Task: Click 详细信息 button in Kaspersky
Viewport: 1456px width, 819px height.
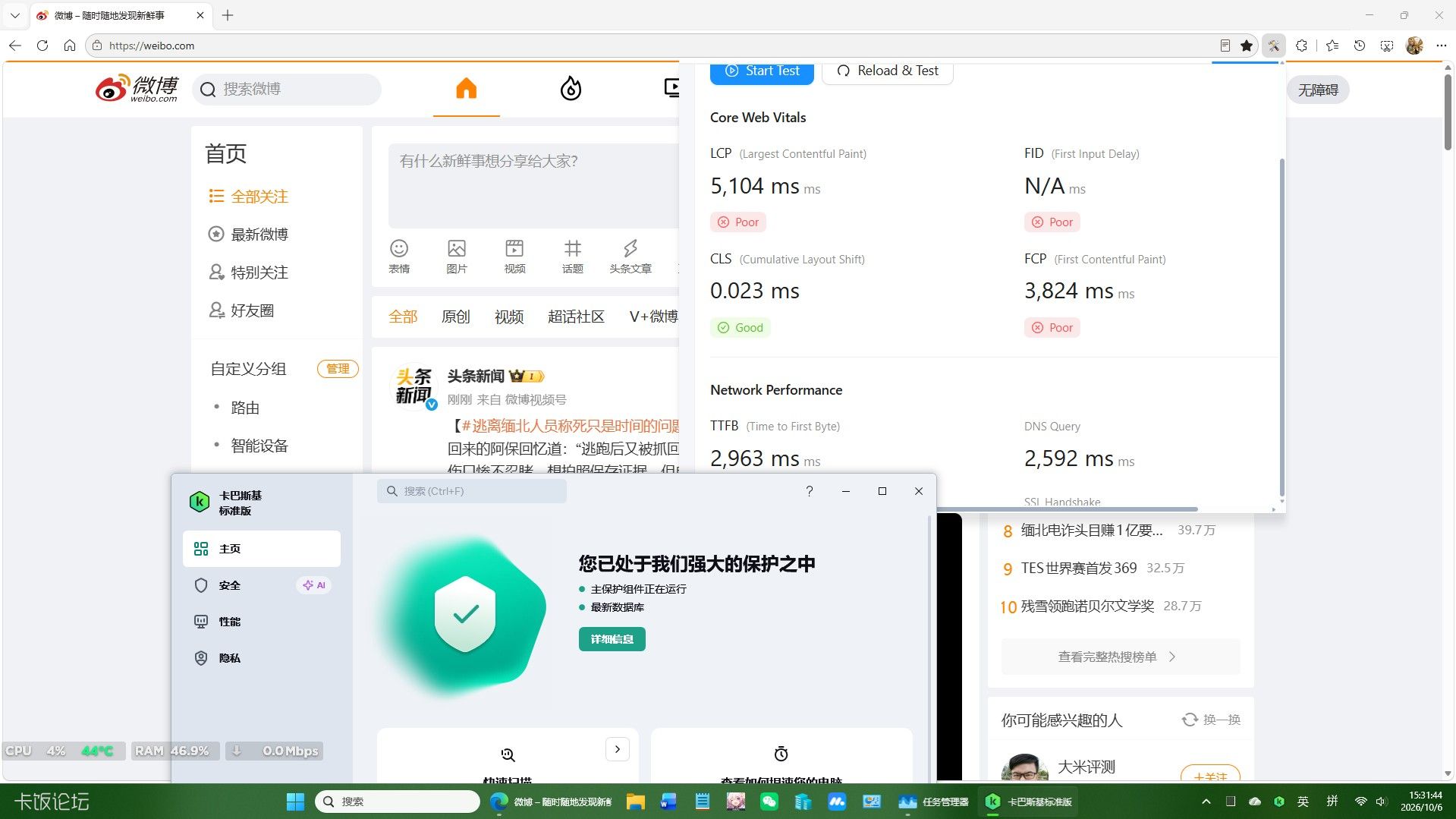Action: pos(612,639)
